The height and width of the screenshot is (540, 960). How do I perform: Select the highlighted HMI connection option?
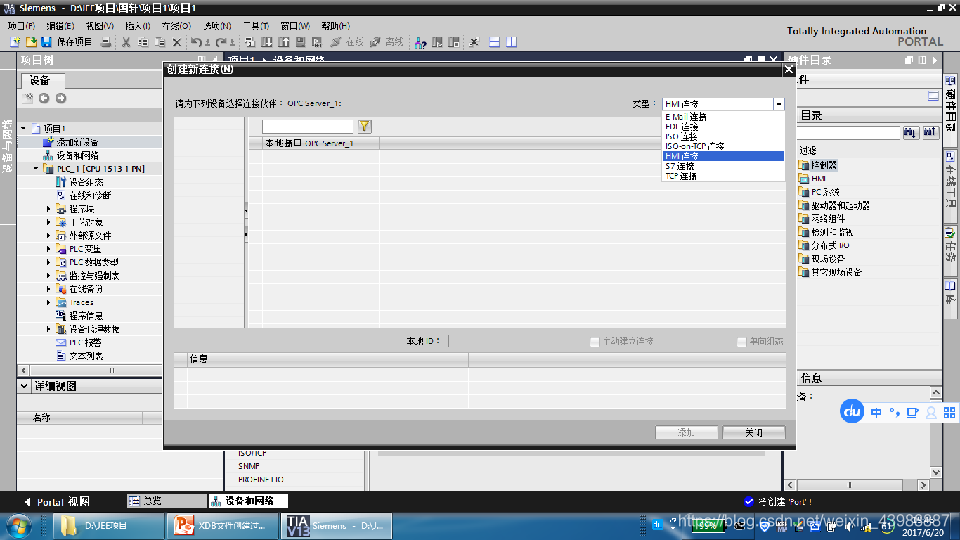(x=723, y=156)
